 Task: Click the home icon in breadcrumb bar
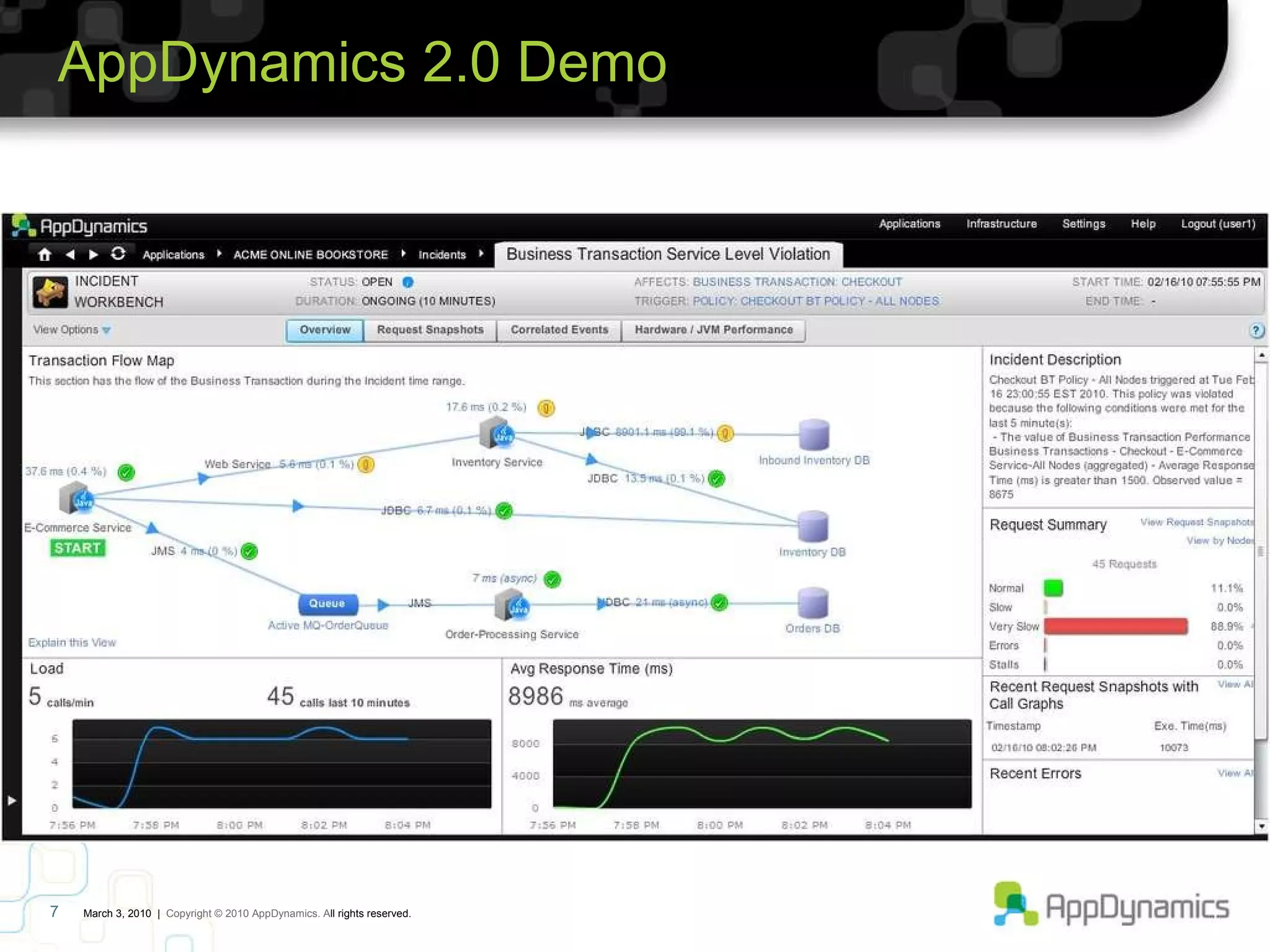pyautogui.click(x=45, y=255)
